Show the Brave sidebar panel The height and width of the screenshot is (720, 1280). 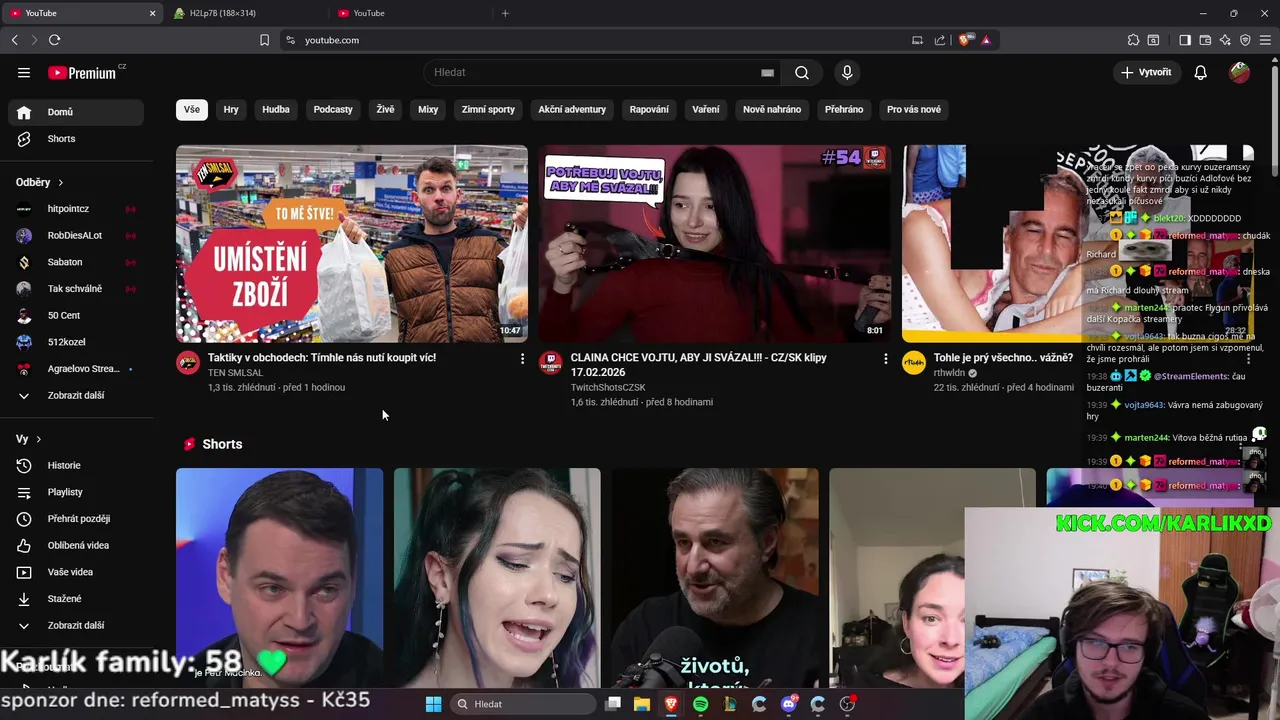[x=1185, y=40]
